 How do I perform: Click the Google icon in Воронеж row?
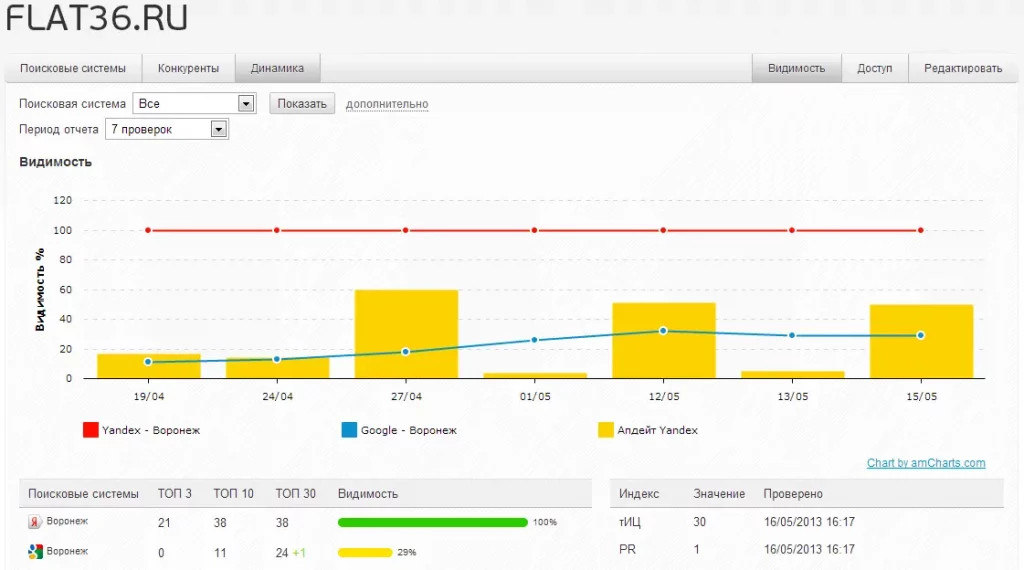35,552
